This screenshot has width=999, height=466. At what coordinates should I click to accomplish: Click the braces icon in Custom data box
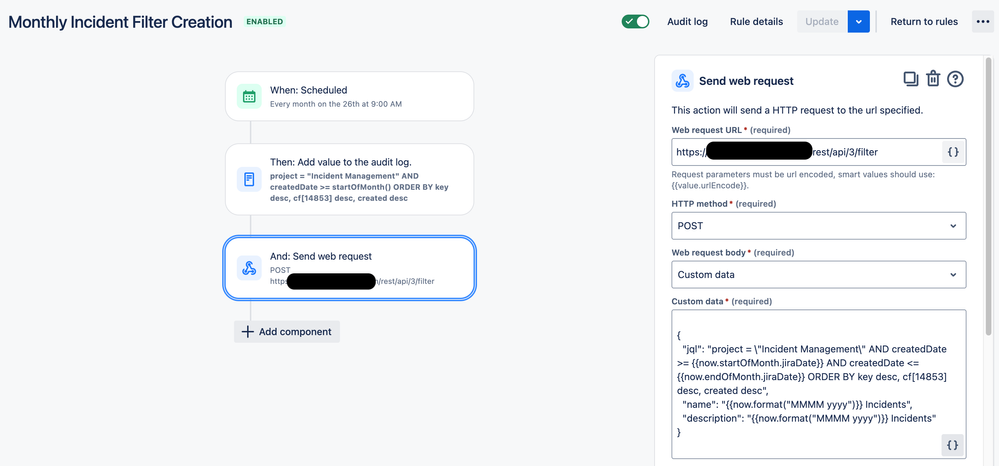point(952,446)
